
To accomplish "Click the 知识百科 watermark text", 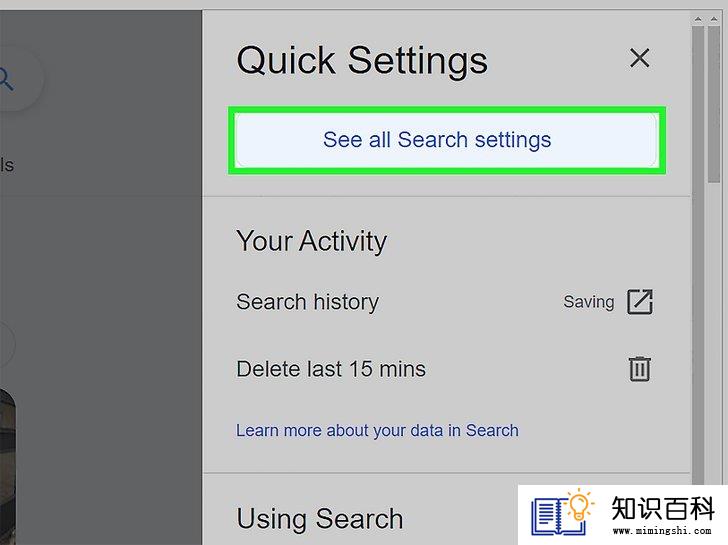I will click(x=663, y=508).
